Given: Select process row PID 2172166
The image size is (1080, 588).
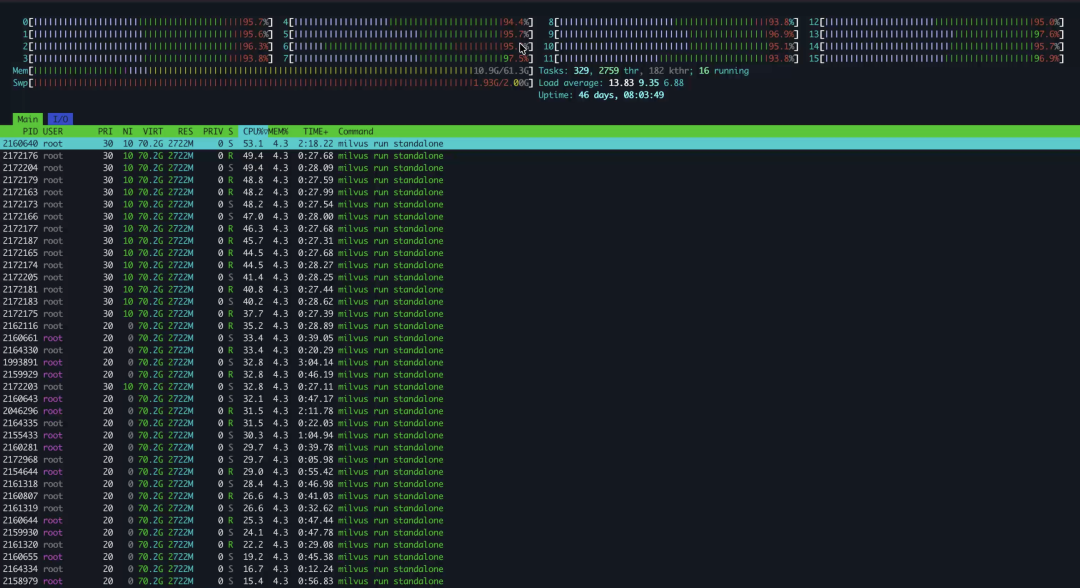Looking at the screenshot, I should pos(540,217).
